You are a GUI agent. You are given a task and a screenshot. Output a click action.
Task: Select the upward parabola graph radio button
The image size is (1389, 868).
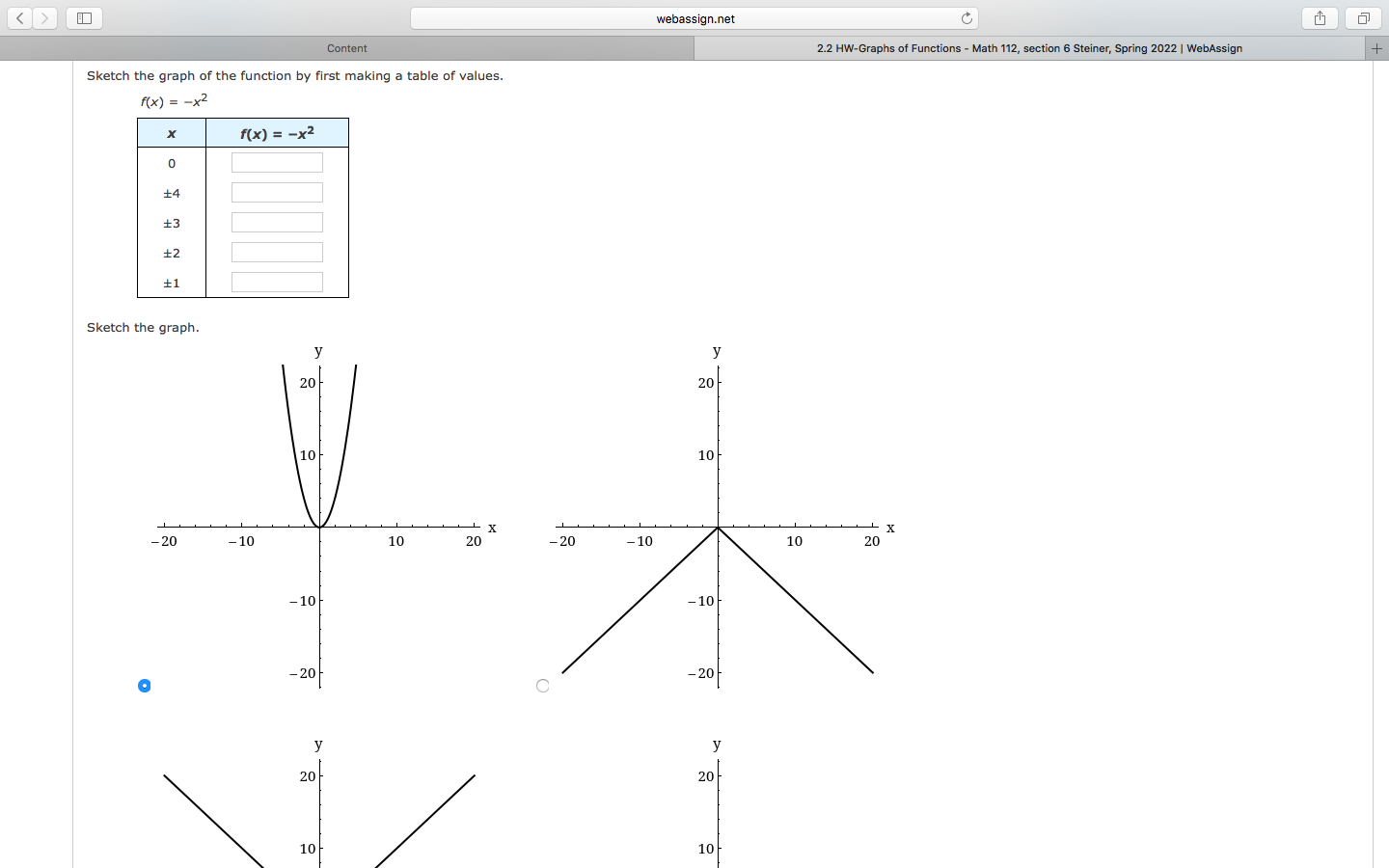145,686
